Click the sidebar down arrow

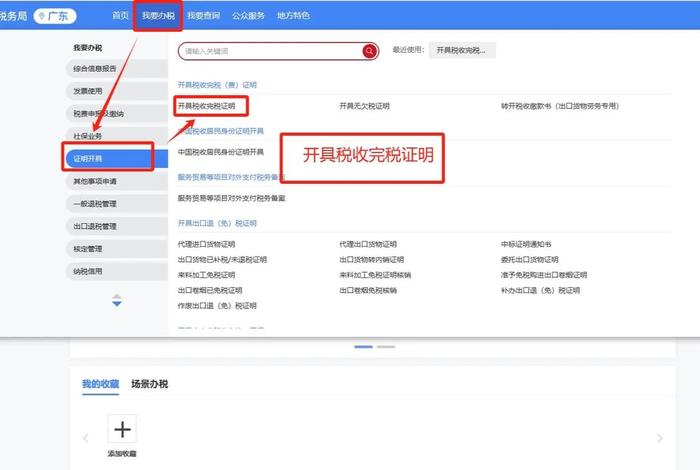[117, 304]
